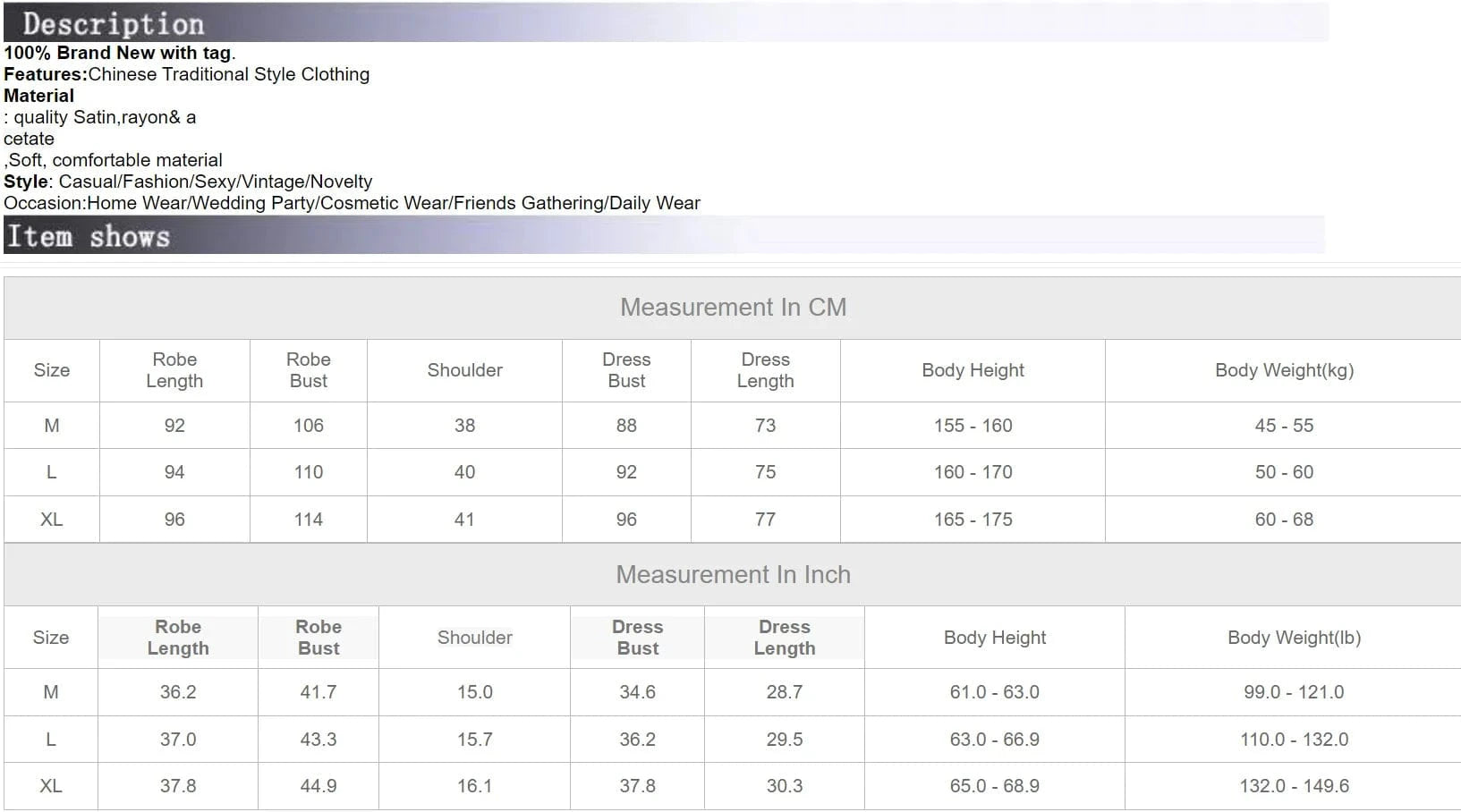The image size is (1461, 812).
Task: Click the Body Weight(kg) column header
Action: (1284, 370)
